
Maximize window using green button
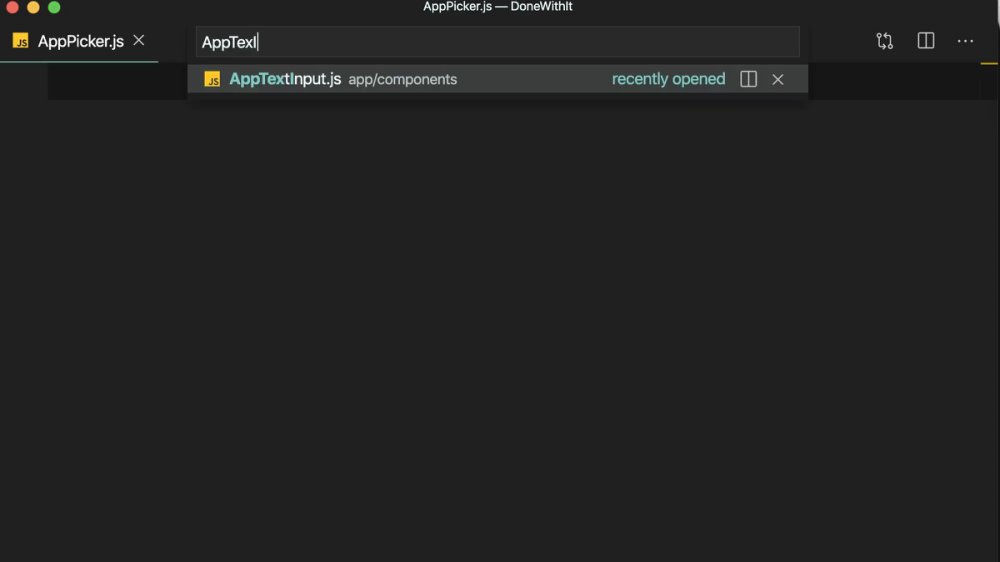tap(54, 7)
